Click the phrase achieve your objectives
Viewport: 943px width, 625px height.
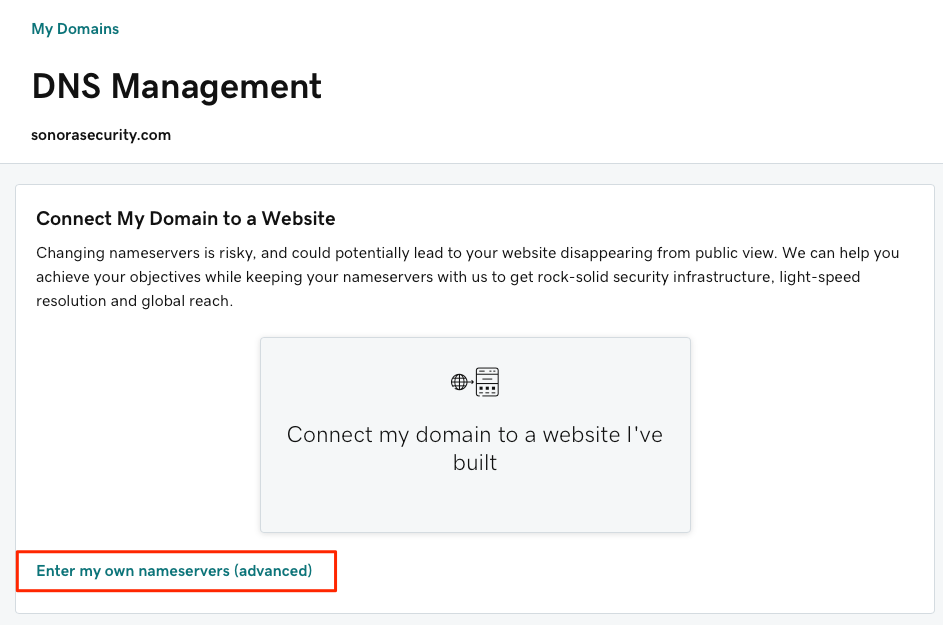pos(118,277)
